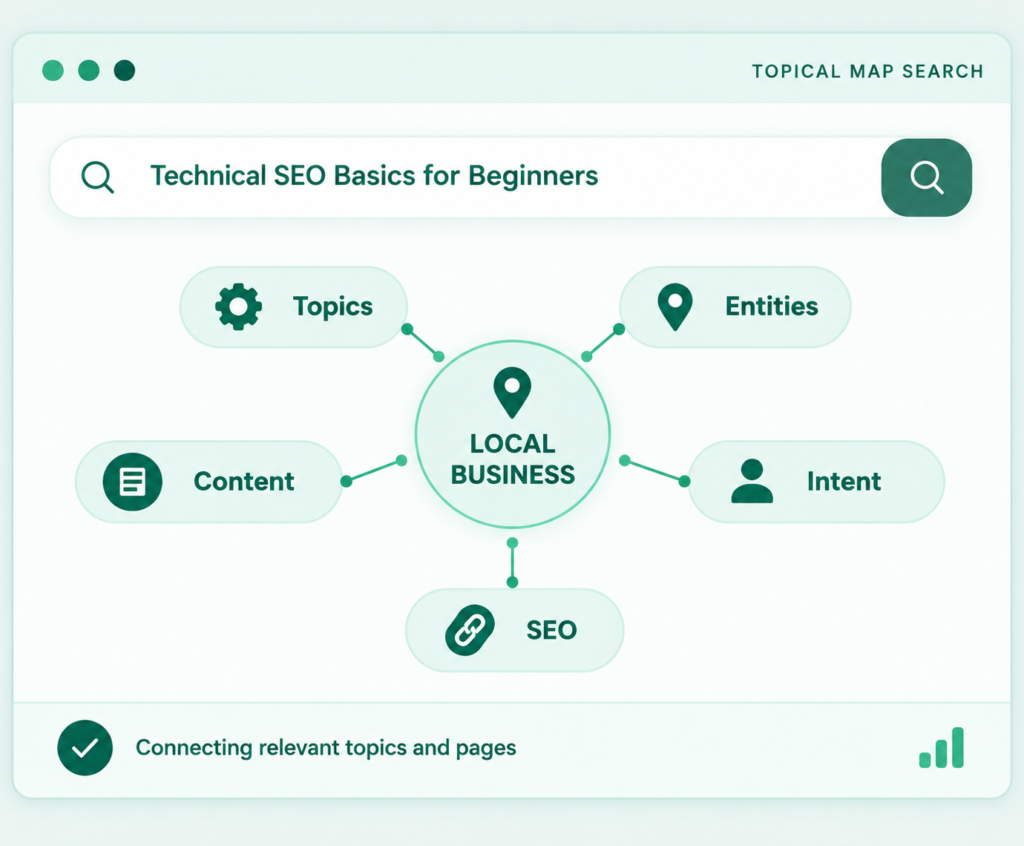This screenshot has width=1024, height=846.
Task: Click the middle green window dot
Action: [x=89, y=70]
